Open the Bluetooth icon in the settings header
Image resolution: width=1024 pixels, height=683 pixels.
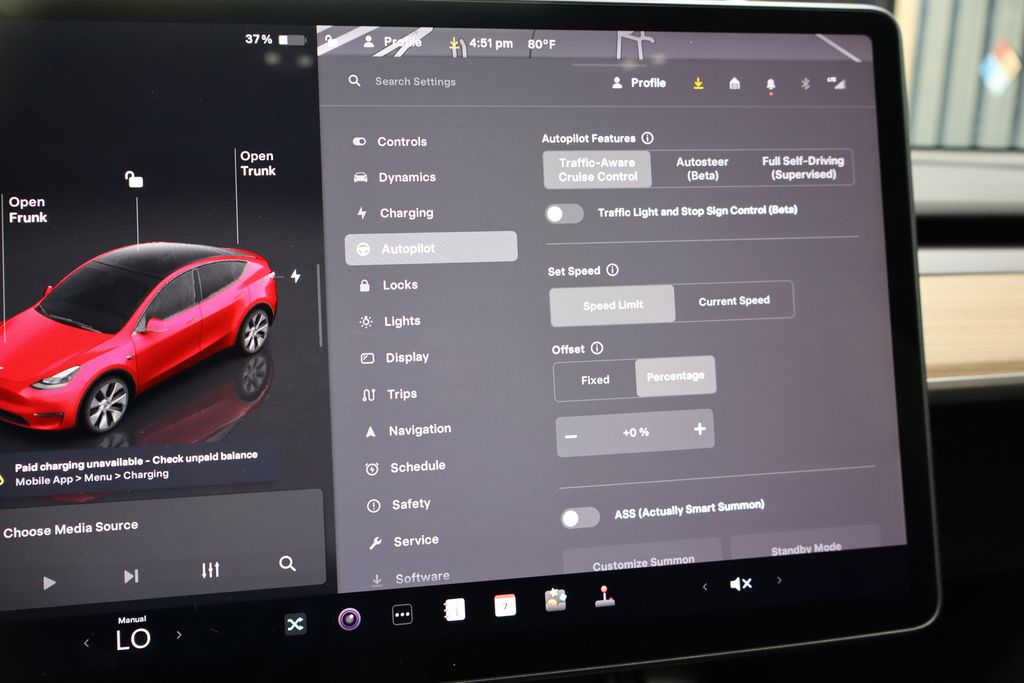click(805, 84)
